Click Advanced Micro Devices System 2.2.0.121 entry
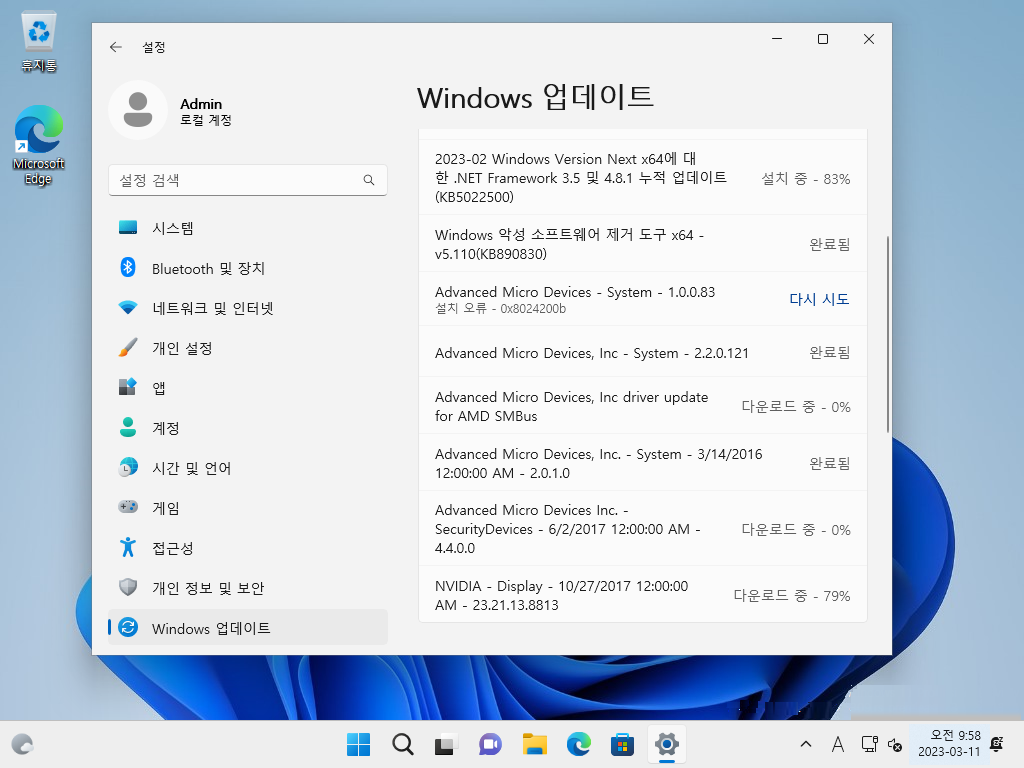The width and height of the screenshot is (1024, 768). (643, 353)
